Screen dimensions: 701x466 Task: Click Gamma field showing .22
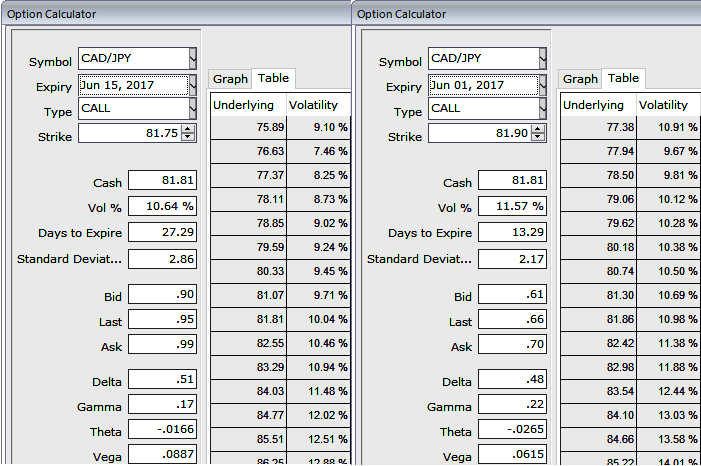(512, 404)
